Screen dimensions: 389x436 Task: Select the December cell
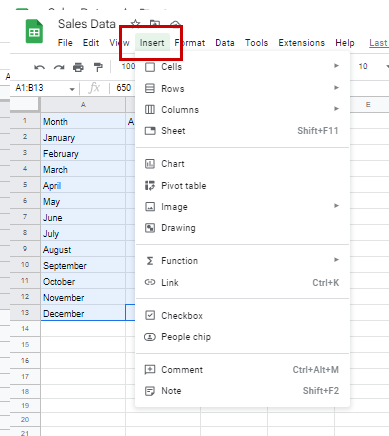pos(83,313)
